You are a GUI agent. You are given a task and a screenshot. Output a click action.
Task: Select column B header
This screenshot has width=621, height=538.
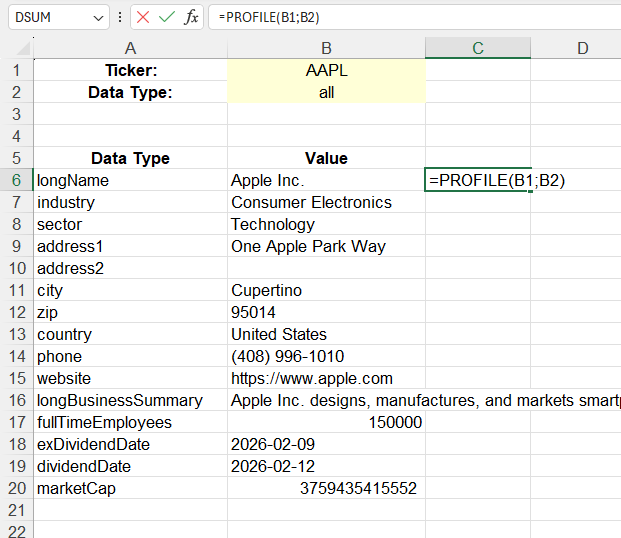326,49
